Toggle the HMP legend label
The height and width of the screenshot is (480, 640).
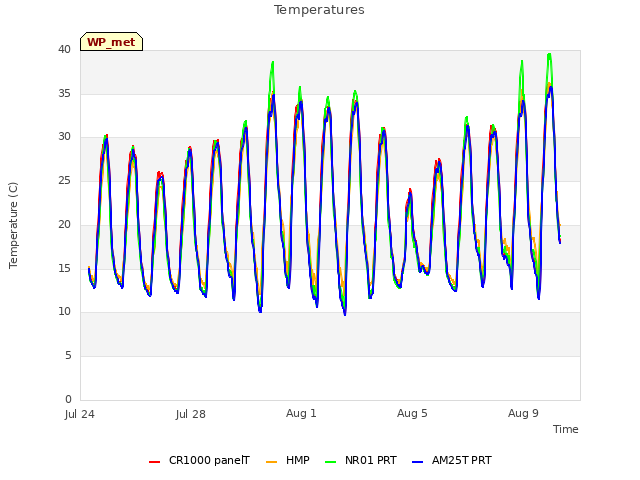coord(298,460)
